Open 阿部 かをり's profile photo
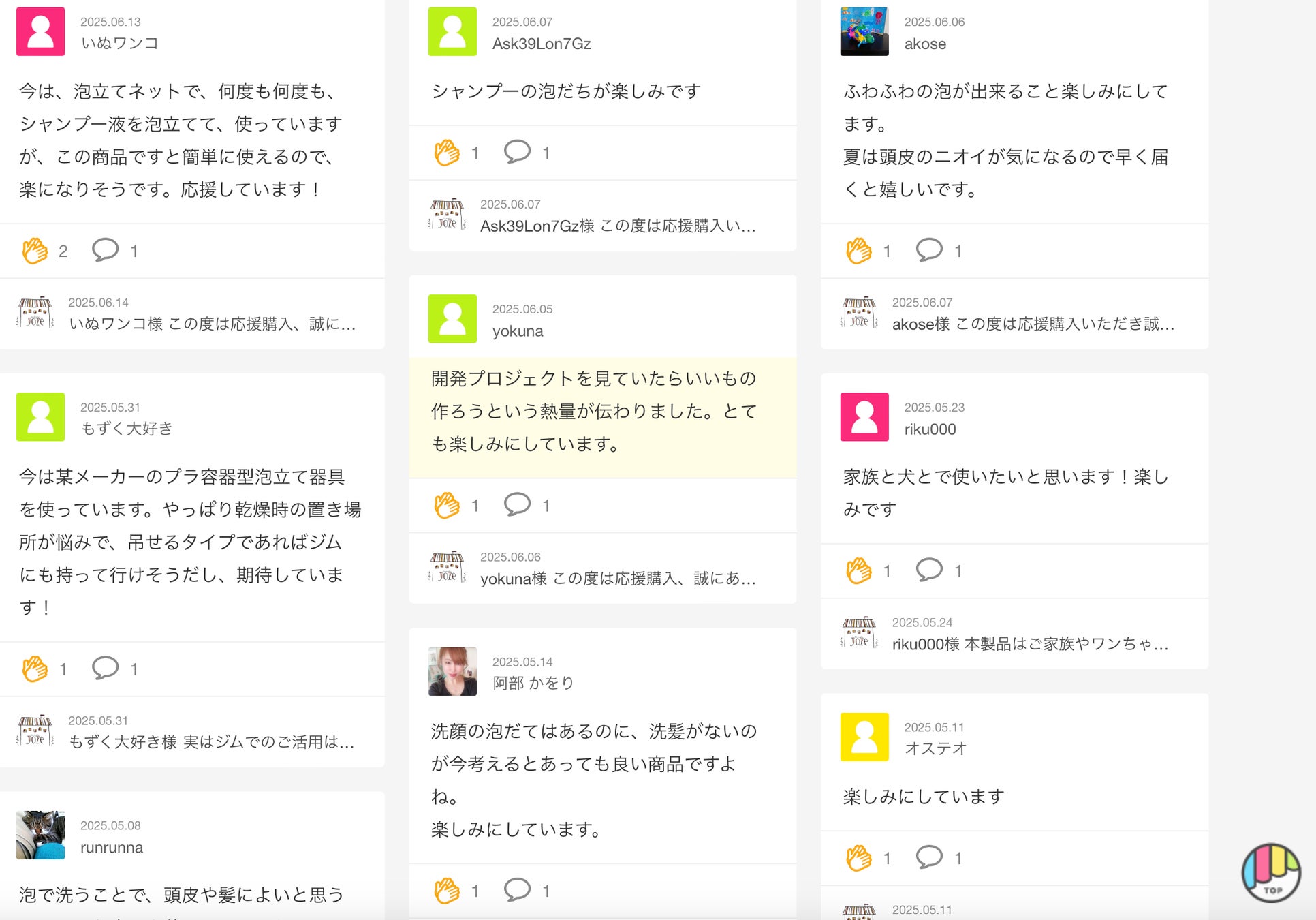 click(452, 671)
